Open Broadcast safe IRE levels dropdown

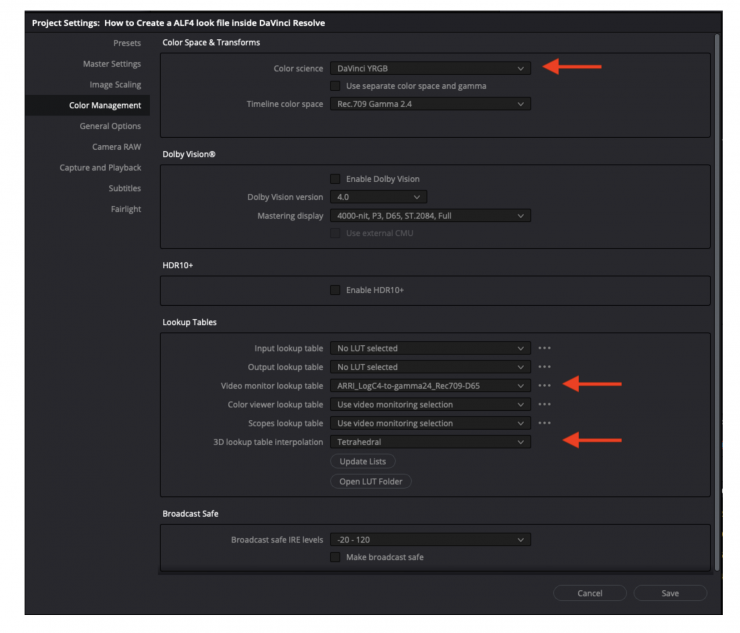point(430,539)
